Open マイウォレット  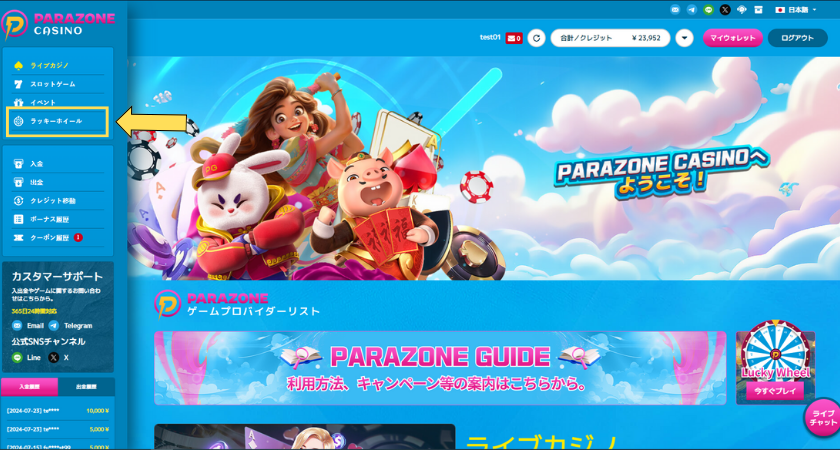coord(732,38)
